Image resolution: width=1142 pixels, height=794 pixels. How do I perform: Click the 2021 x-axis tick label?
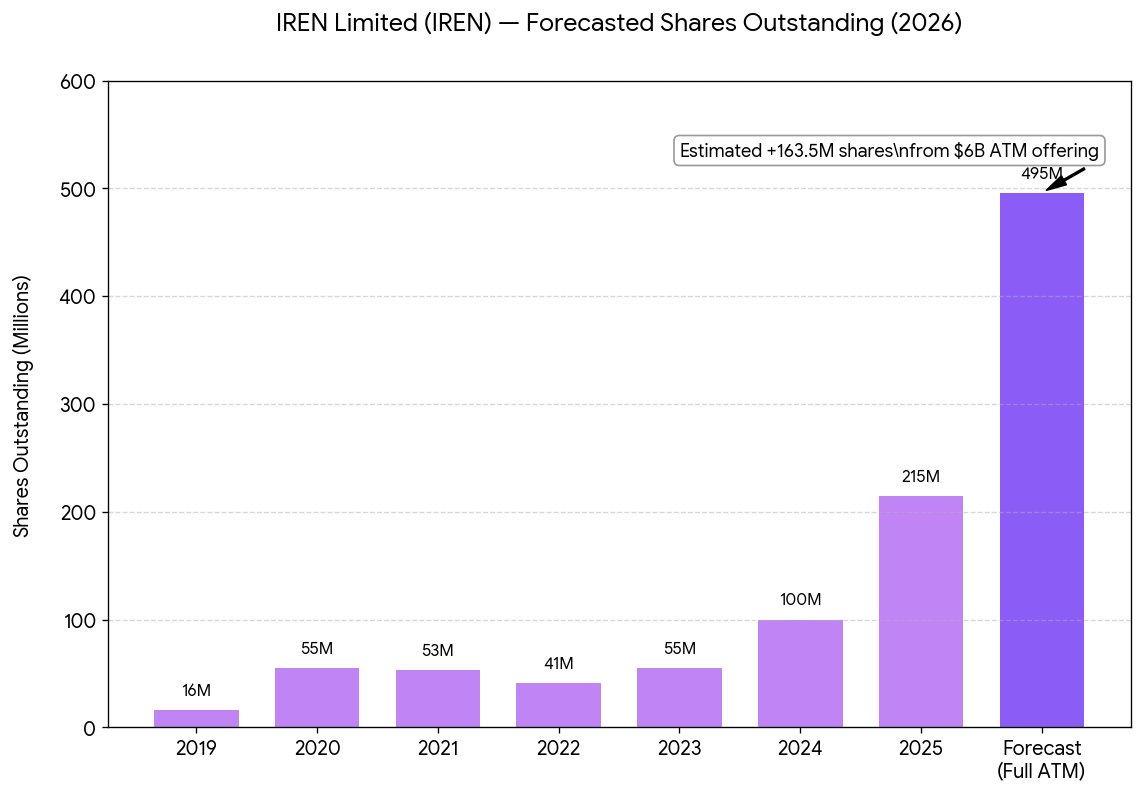point(438,748)
